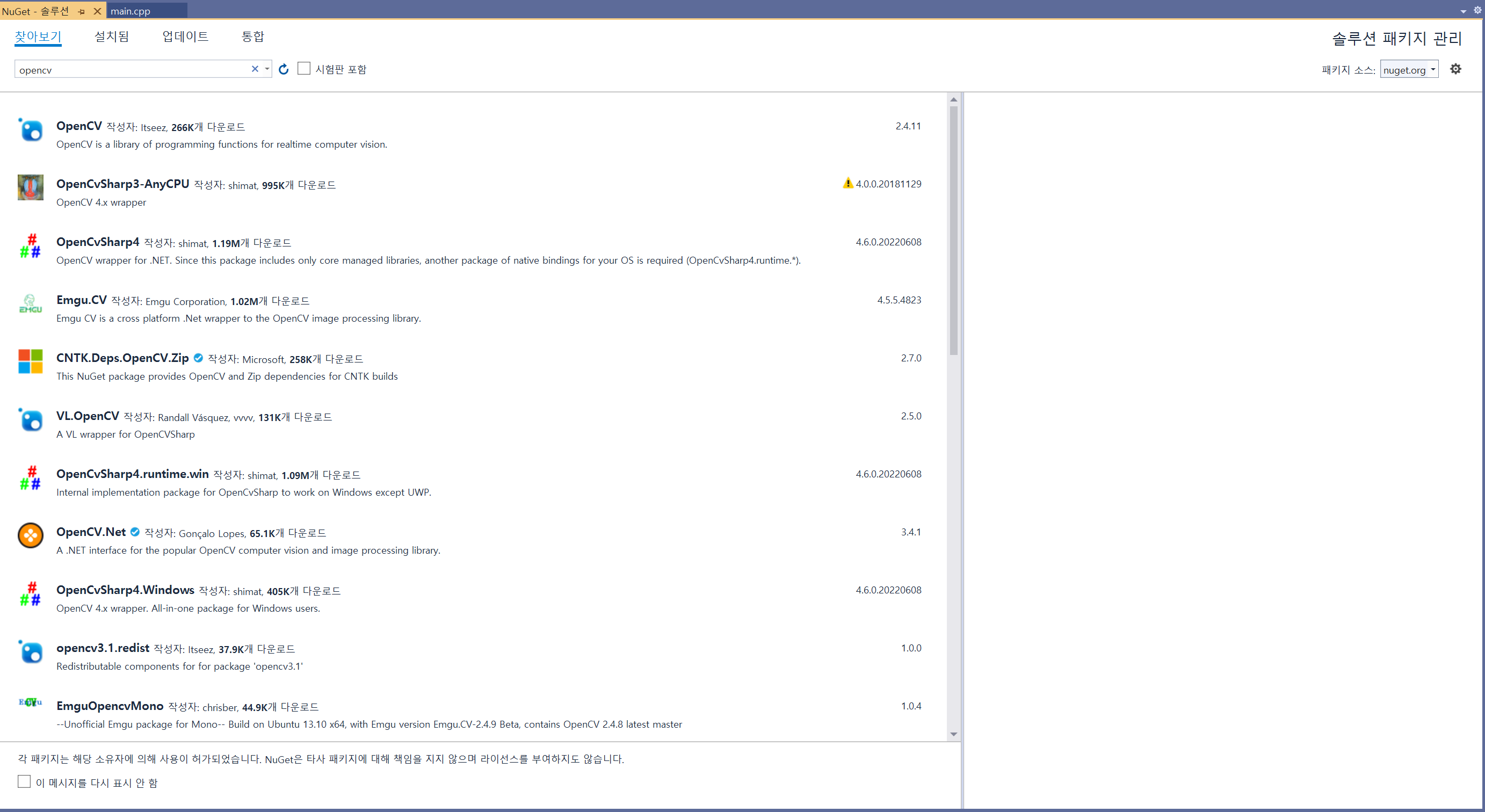Enable the 시험판 포함 prerelease checkbox
The width and height of the screenshot is (1485, 812).
(x=304, y=69)
